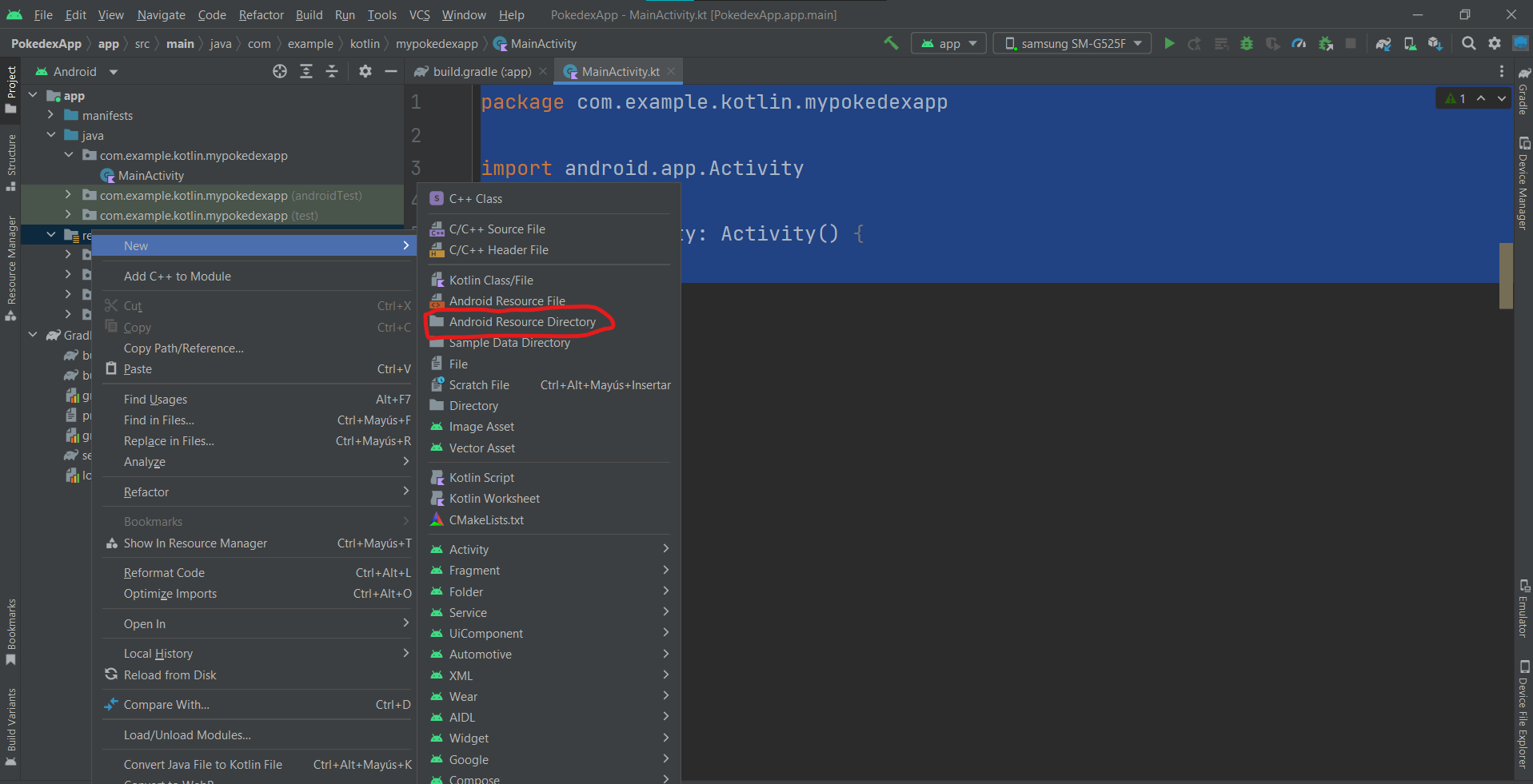Select Kotlin Class/File in New submenu
This screenshot has width=1533, height=784.
point(490,281)
